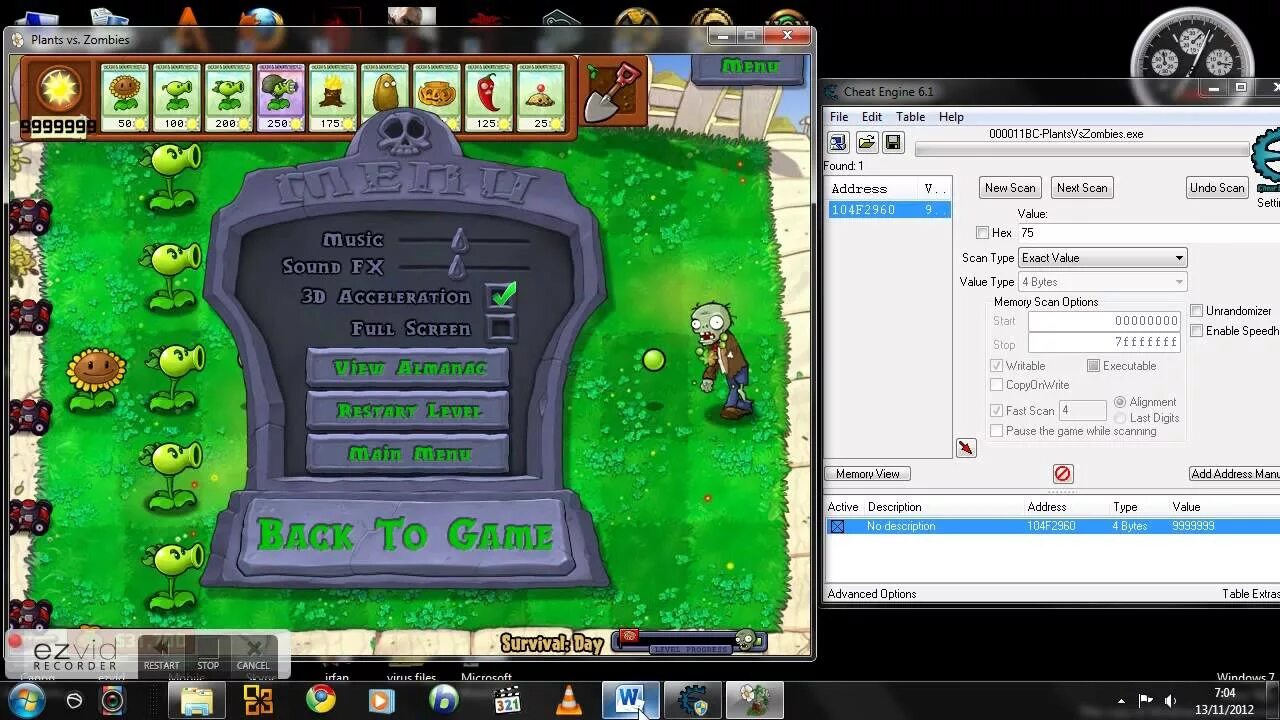The image size is (1280, 720).
Task: Open Memory View
Action: coord(867,474)
